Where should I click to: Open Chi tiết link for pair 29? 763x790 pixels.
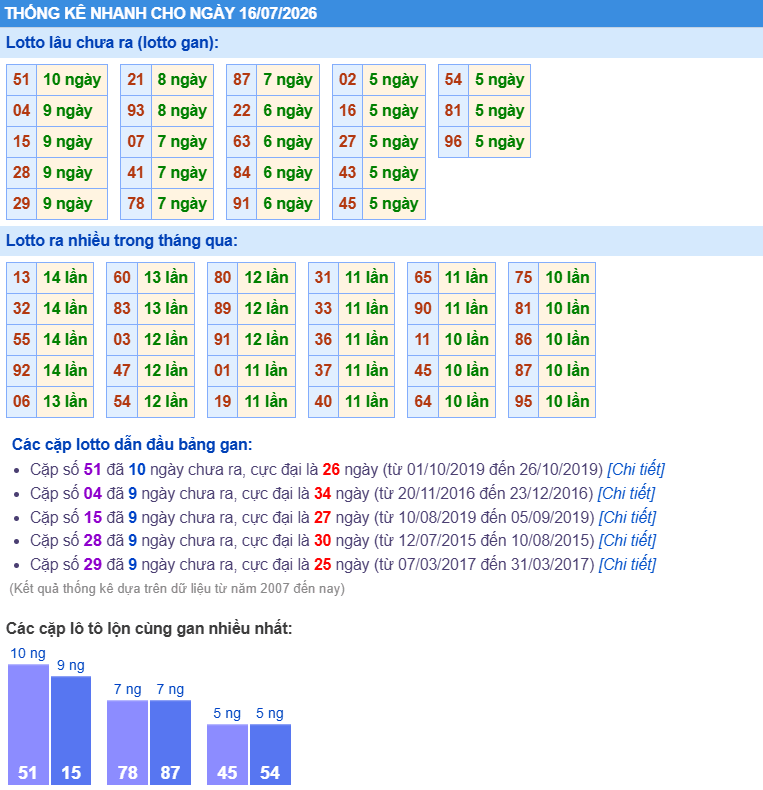[x=627, y=564]
